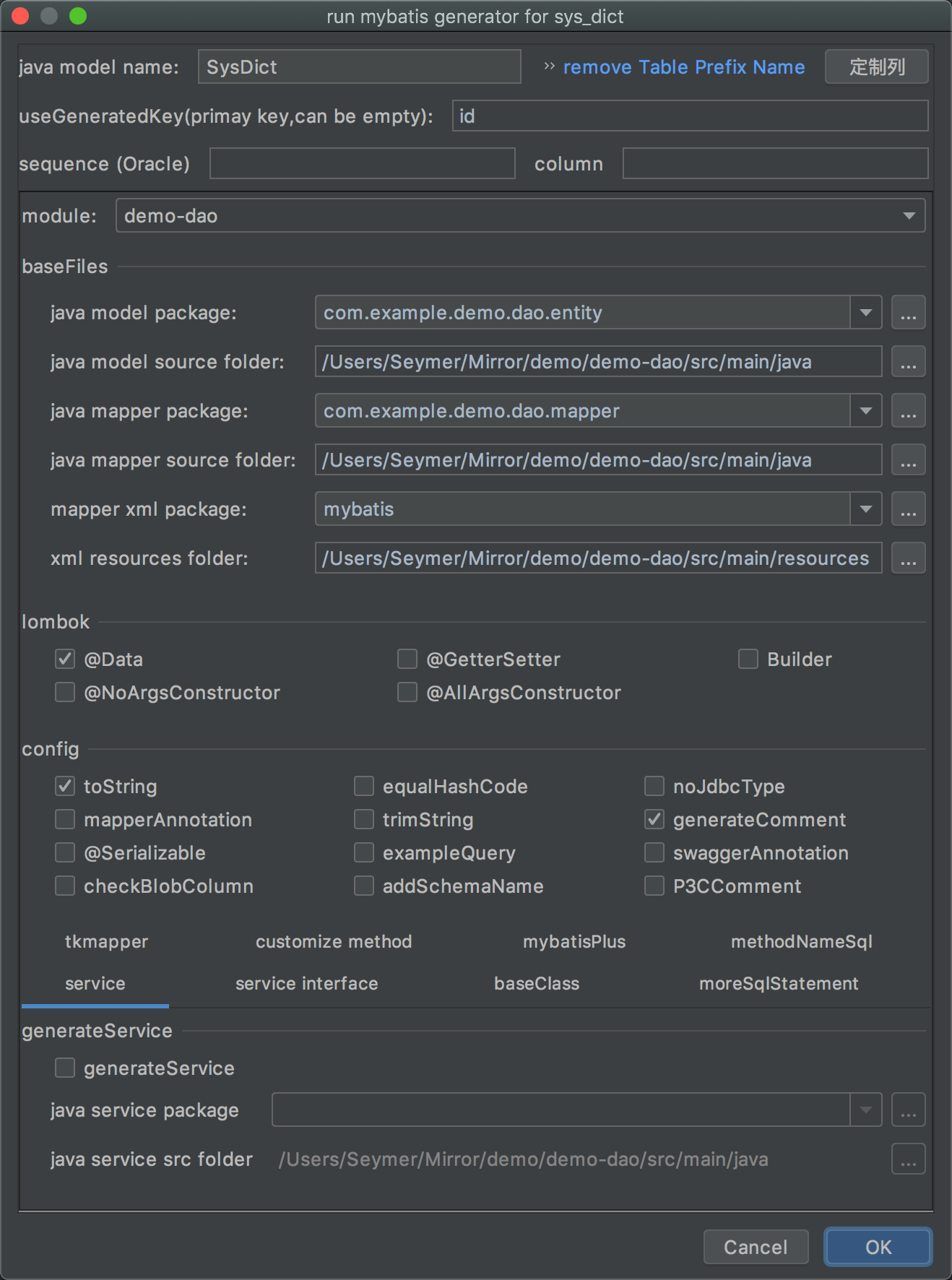This screenshot has width=952, height=1280.
Task: Browse for java service package
Action: click(x=908, y=1110)
